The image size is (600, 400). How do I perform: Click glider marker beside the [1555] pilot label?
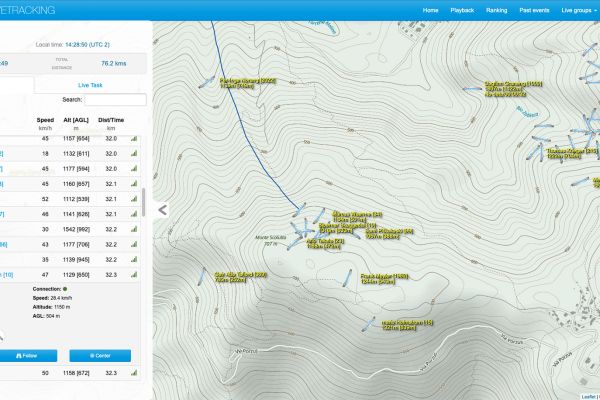pyautogui.click(x=472, y=89)
